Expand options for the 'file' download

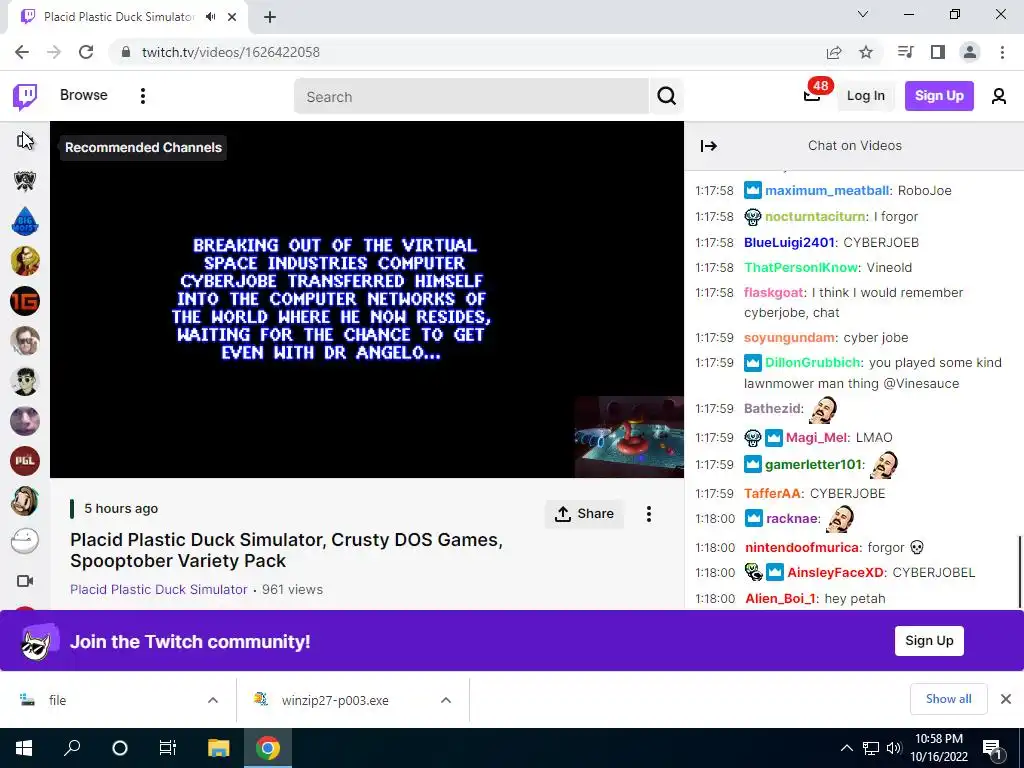[x=213, y=700]
